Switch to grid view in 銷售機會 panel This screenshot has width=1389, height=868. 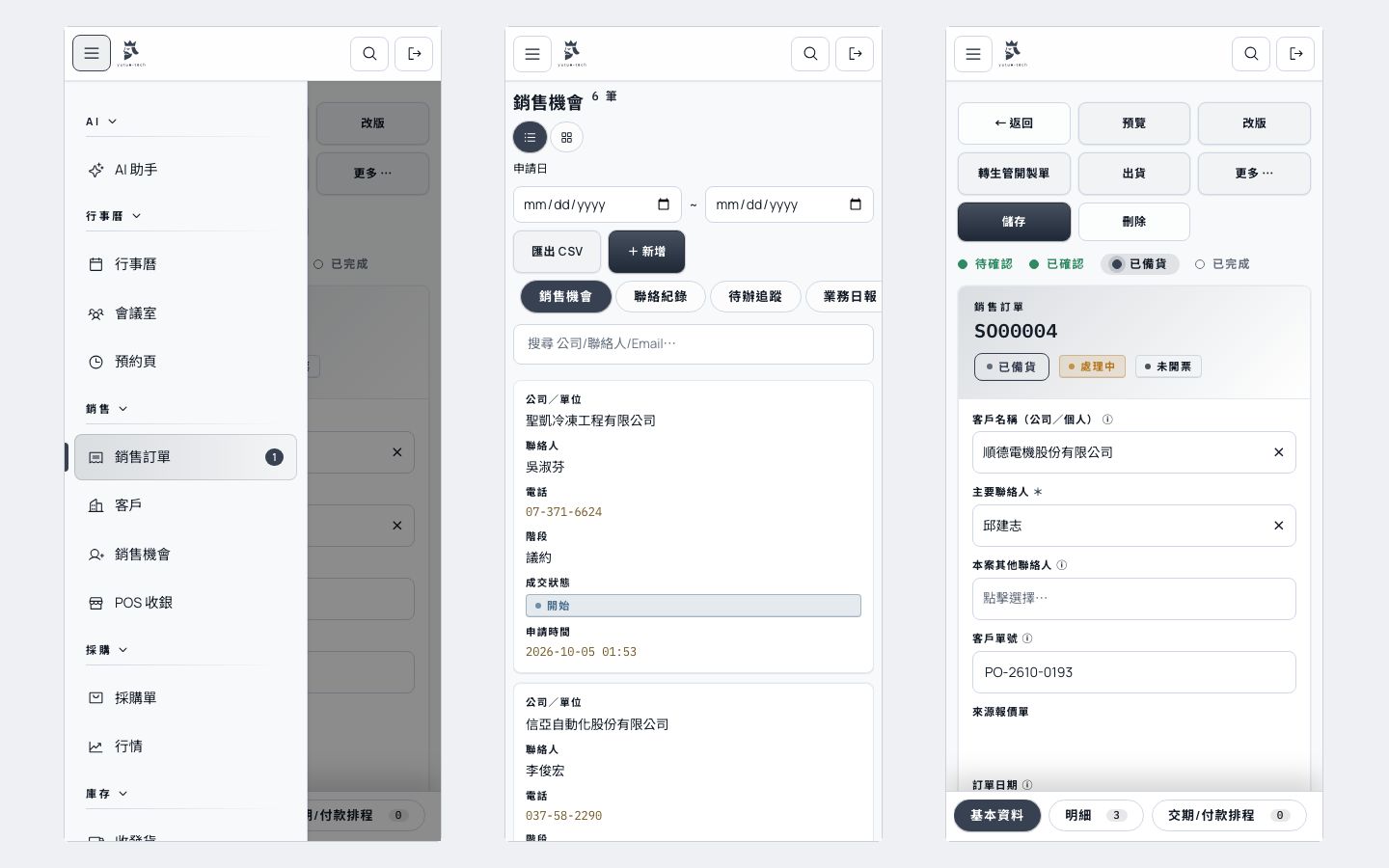click(566, 137)
